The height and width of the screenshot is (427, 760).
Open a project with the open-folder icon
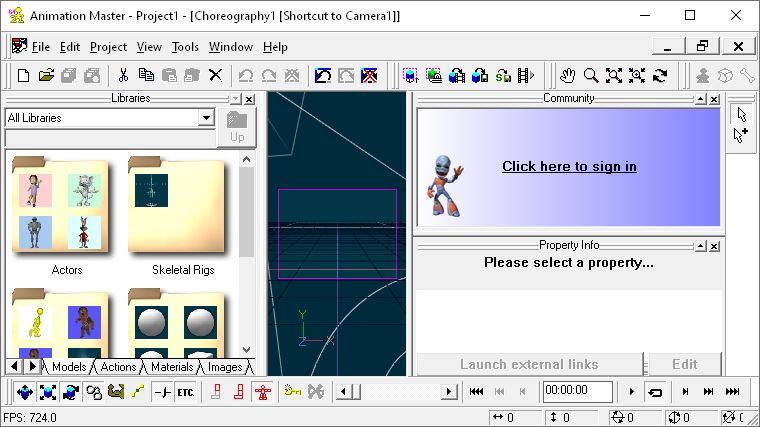click(x=46, y=76)
